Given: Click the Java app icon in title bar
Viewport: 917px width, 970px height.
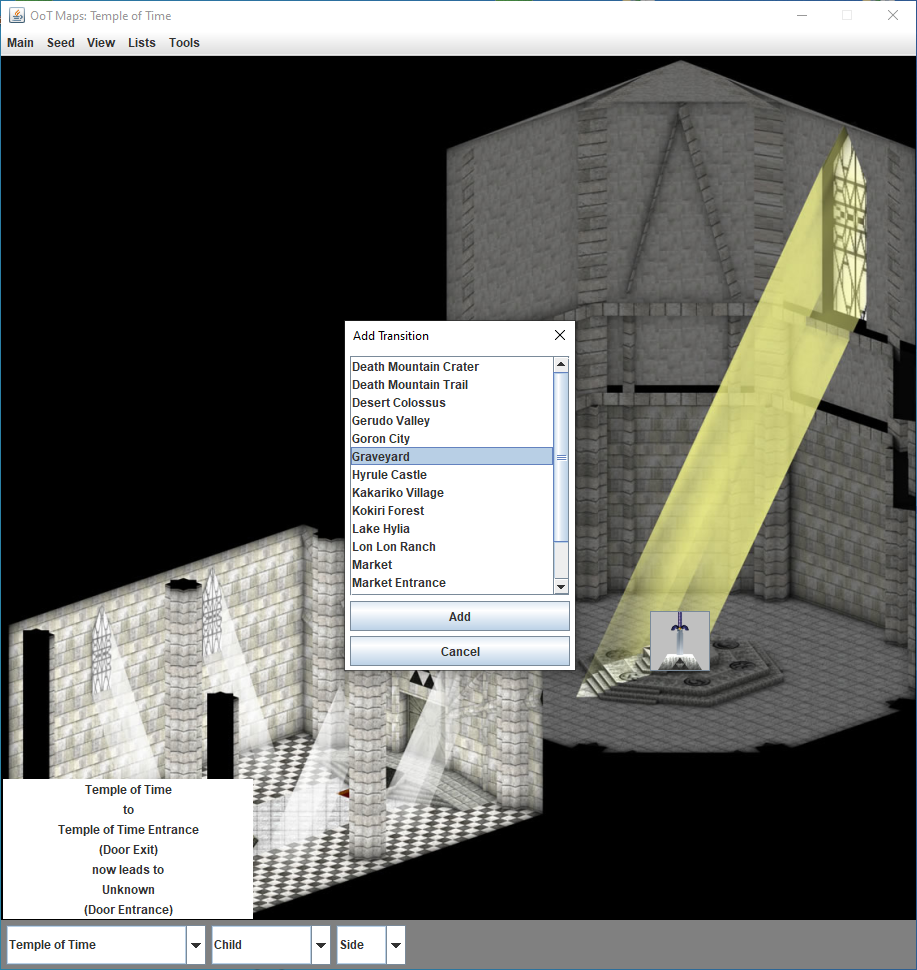Looking at the screenshot, I should (16, 15).
